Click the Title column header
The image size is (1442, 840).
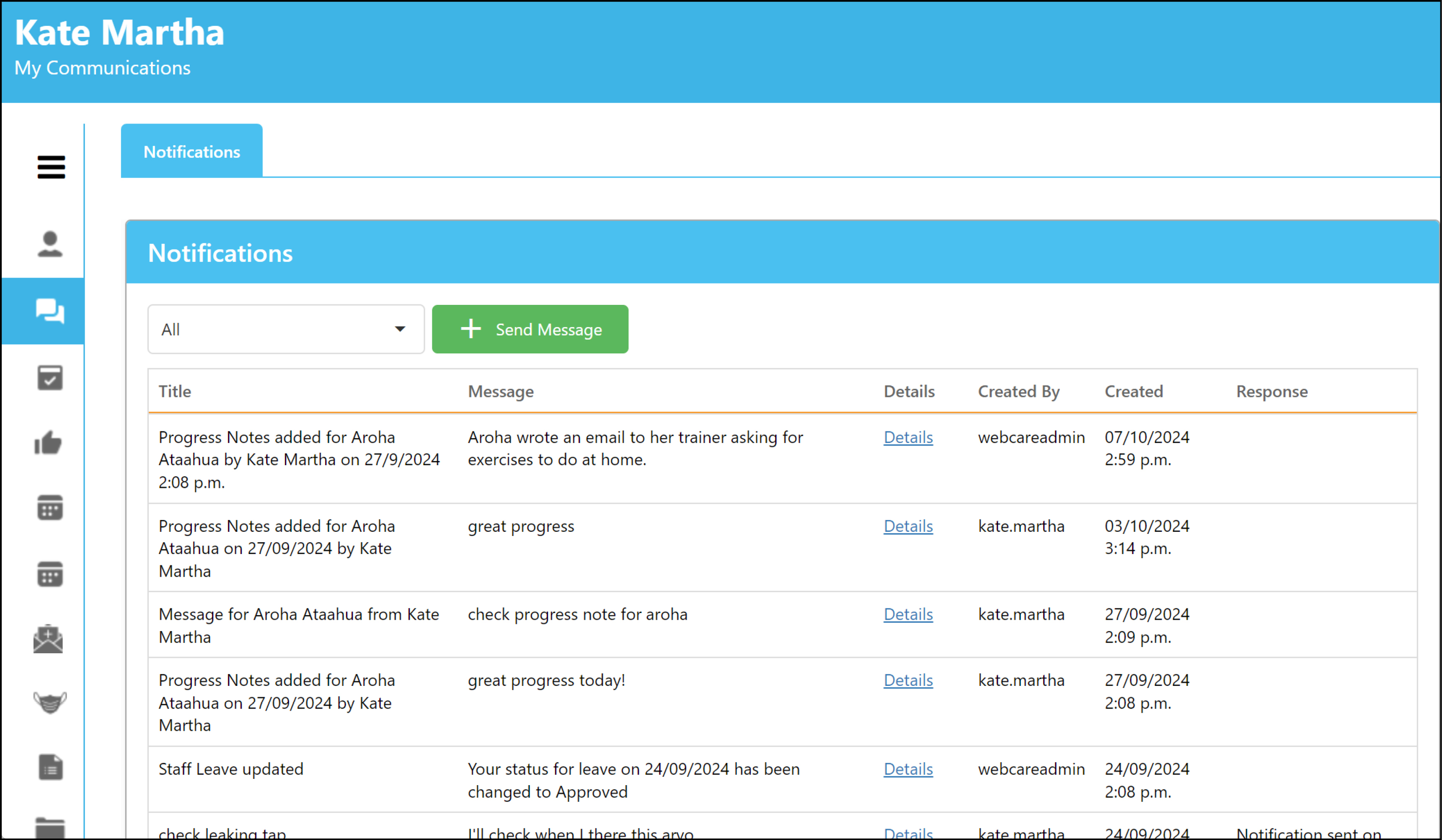pos(175,392)
